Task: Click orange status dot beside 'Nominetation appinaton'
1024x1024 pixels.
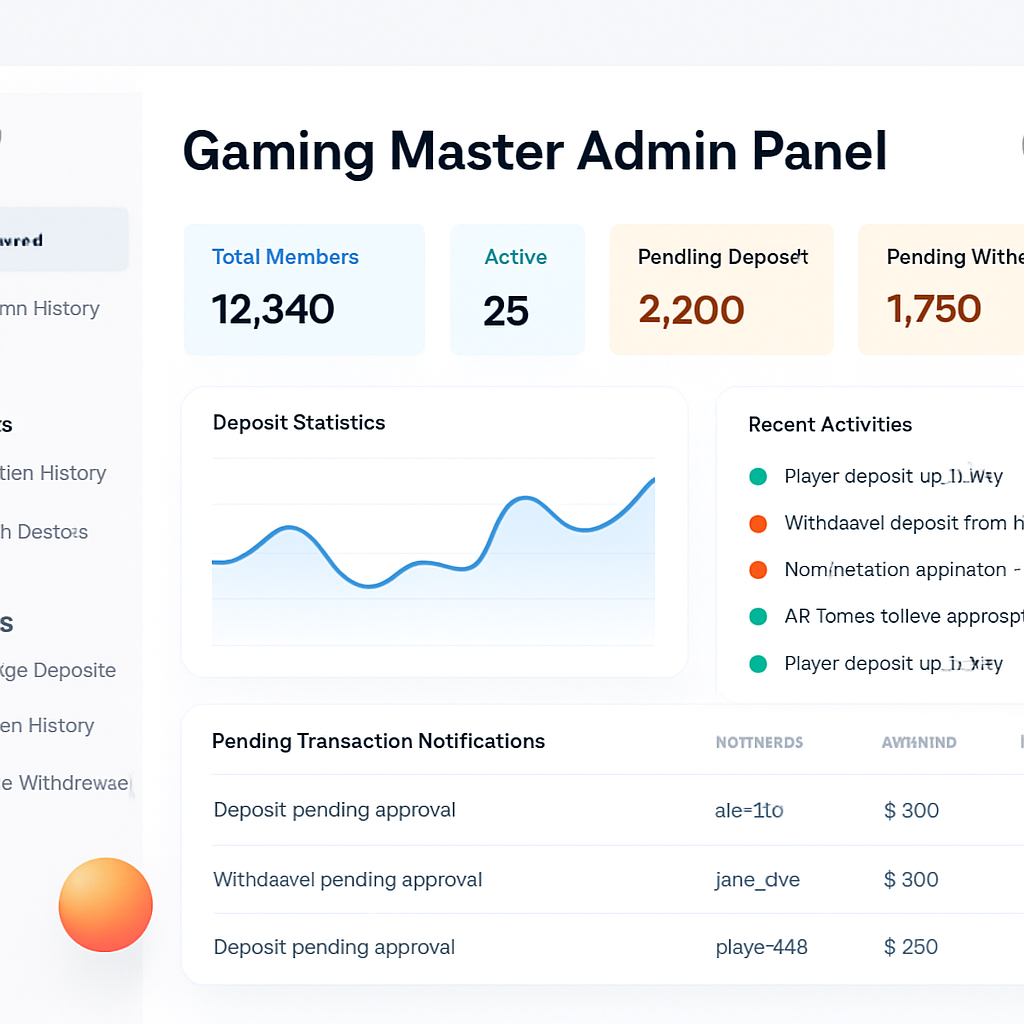Action: click(x=758, y=569)
